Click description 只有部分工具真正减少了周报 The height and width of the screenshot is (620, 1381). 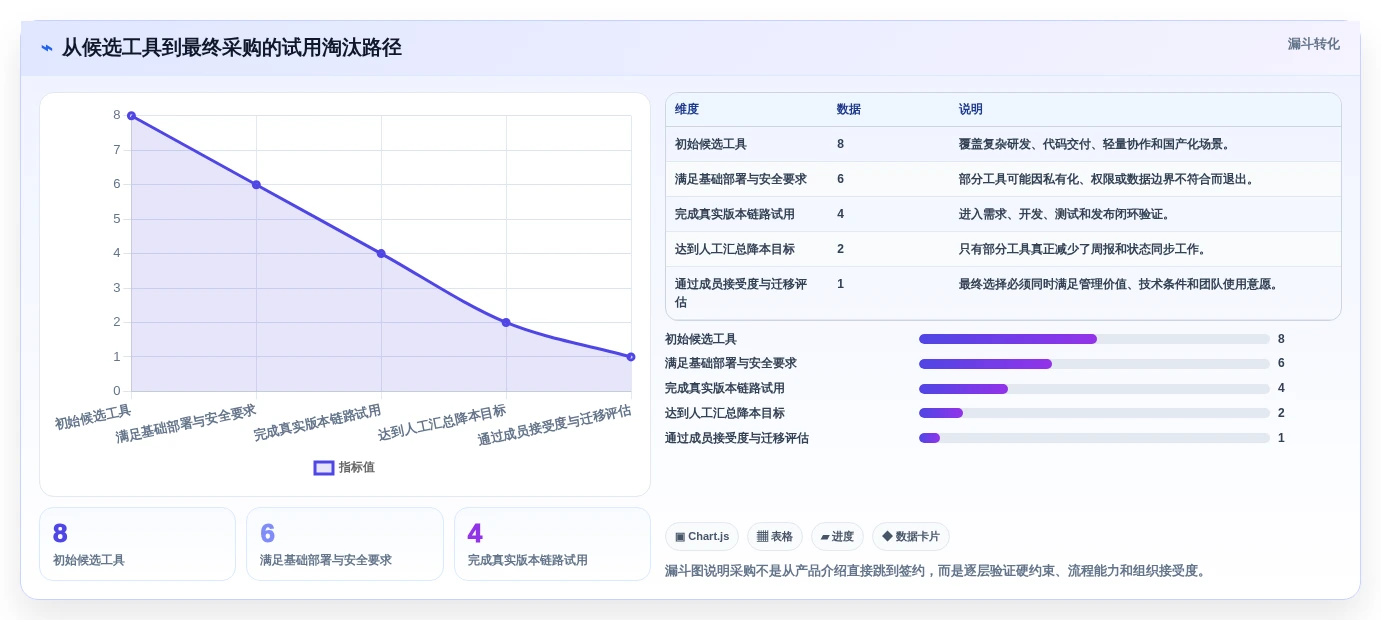1085,249
